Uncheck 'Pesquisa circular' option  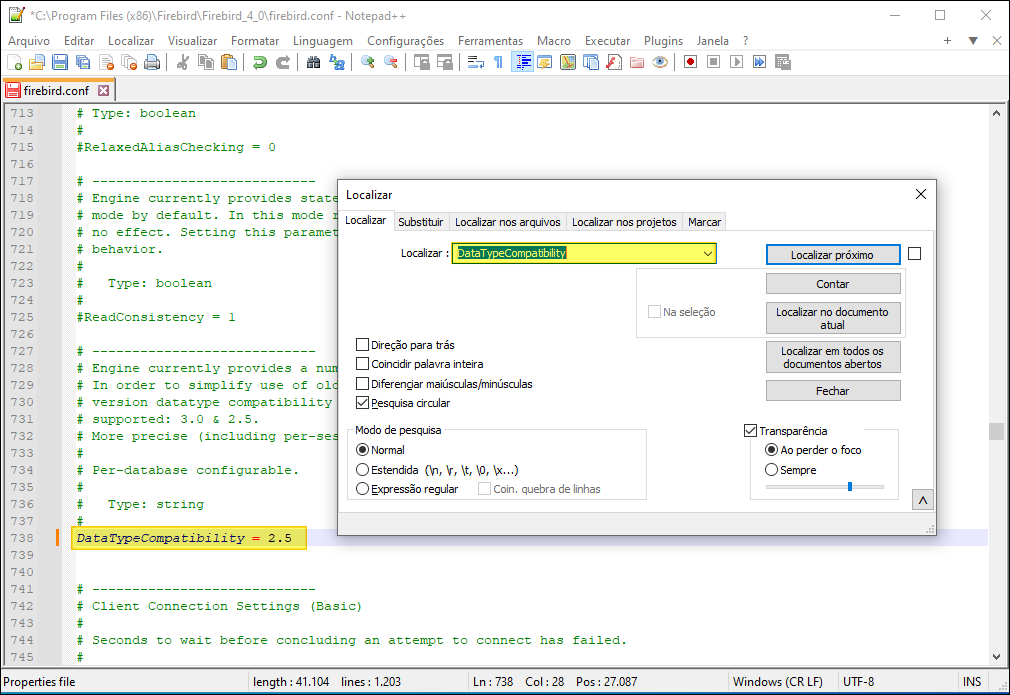pos(363,403)
